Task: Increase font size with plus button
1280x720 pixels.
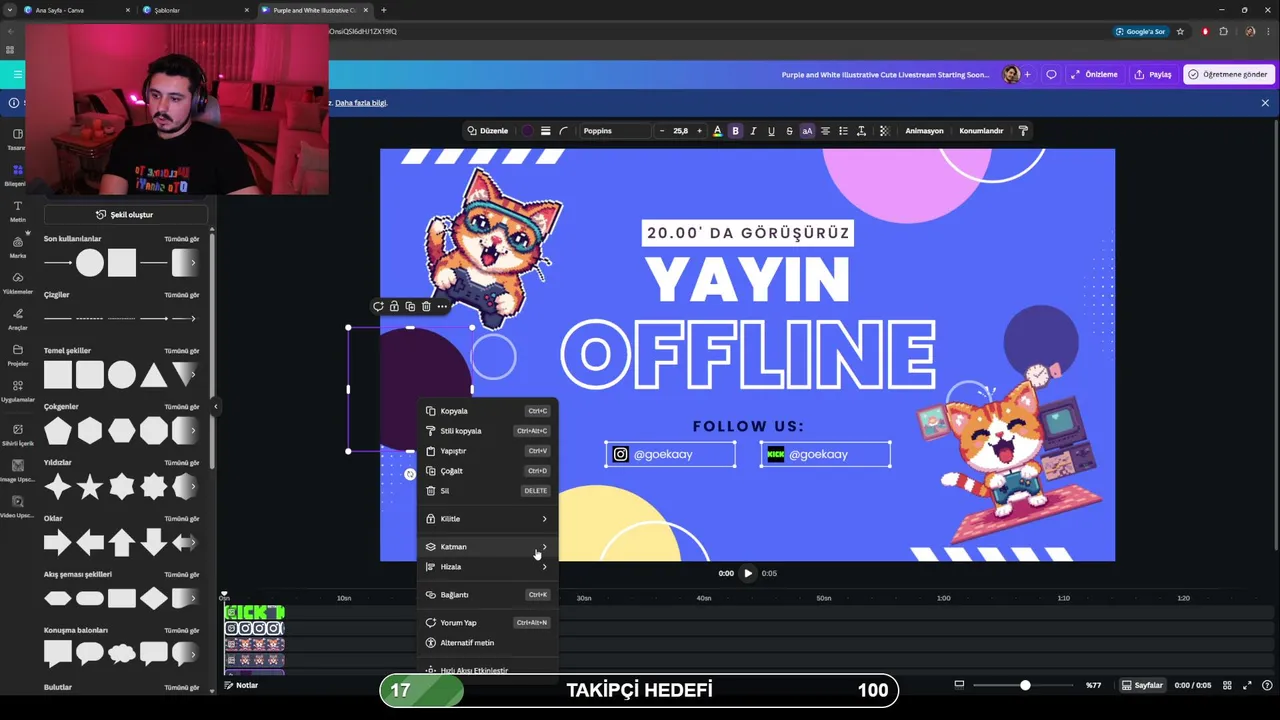Action: tap(700, 131)
